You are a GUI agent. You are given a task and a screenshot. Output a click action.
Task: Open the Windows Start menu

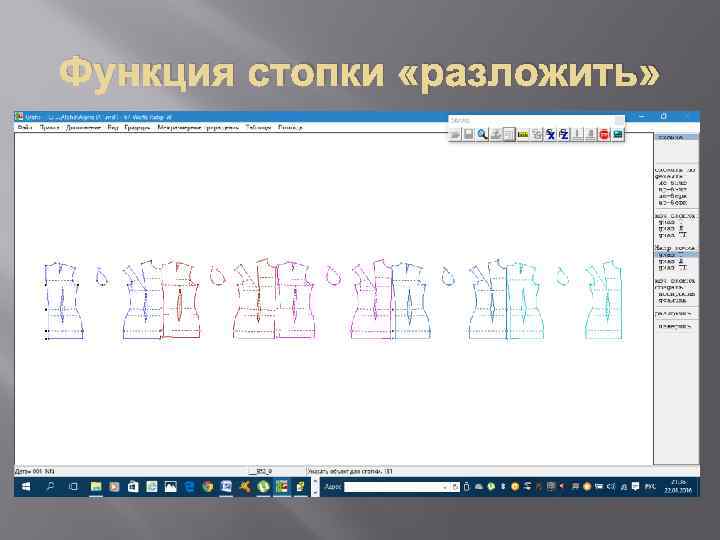pos(26,486)
